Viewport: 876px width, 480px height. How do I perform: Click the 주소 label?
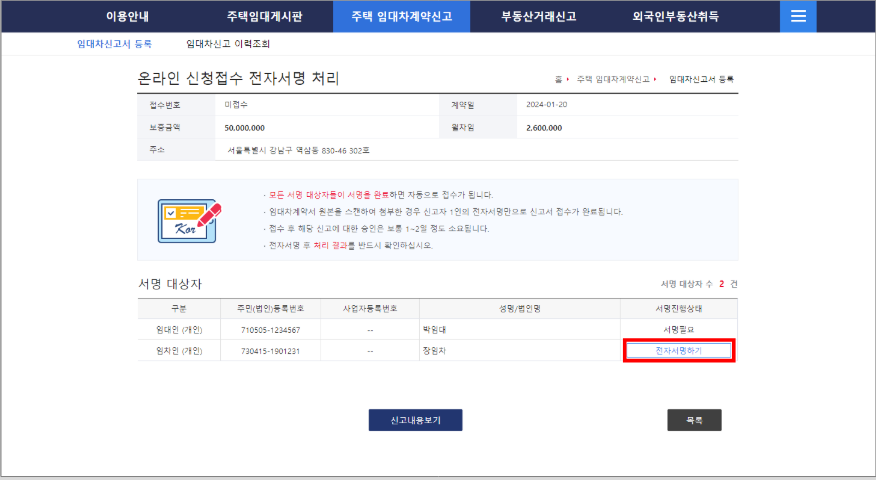pyautogui.click(x=157, y=150)
